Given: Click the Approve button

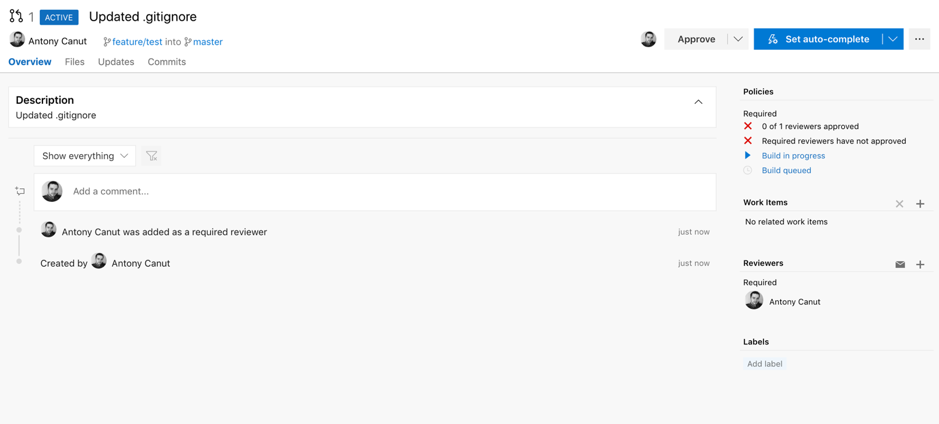Looking at the screenshot, I should [696, 39].
